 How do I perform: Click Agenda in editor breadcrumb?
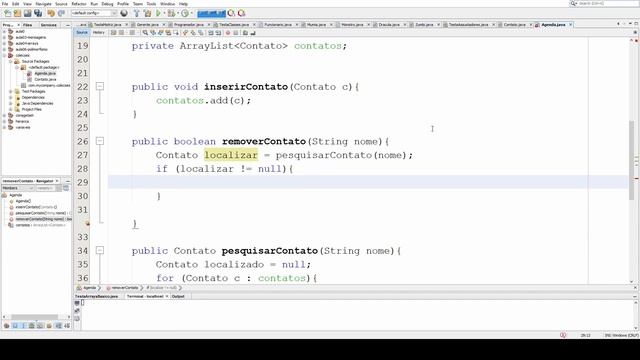click(x=89, y=288)
